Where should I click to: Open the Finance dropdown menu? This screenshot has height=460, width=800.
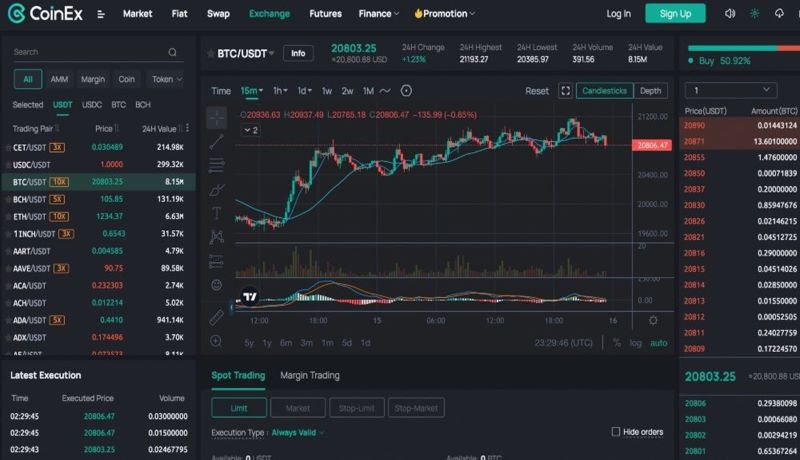pos(379,14)
